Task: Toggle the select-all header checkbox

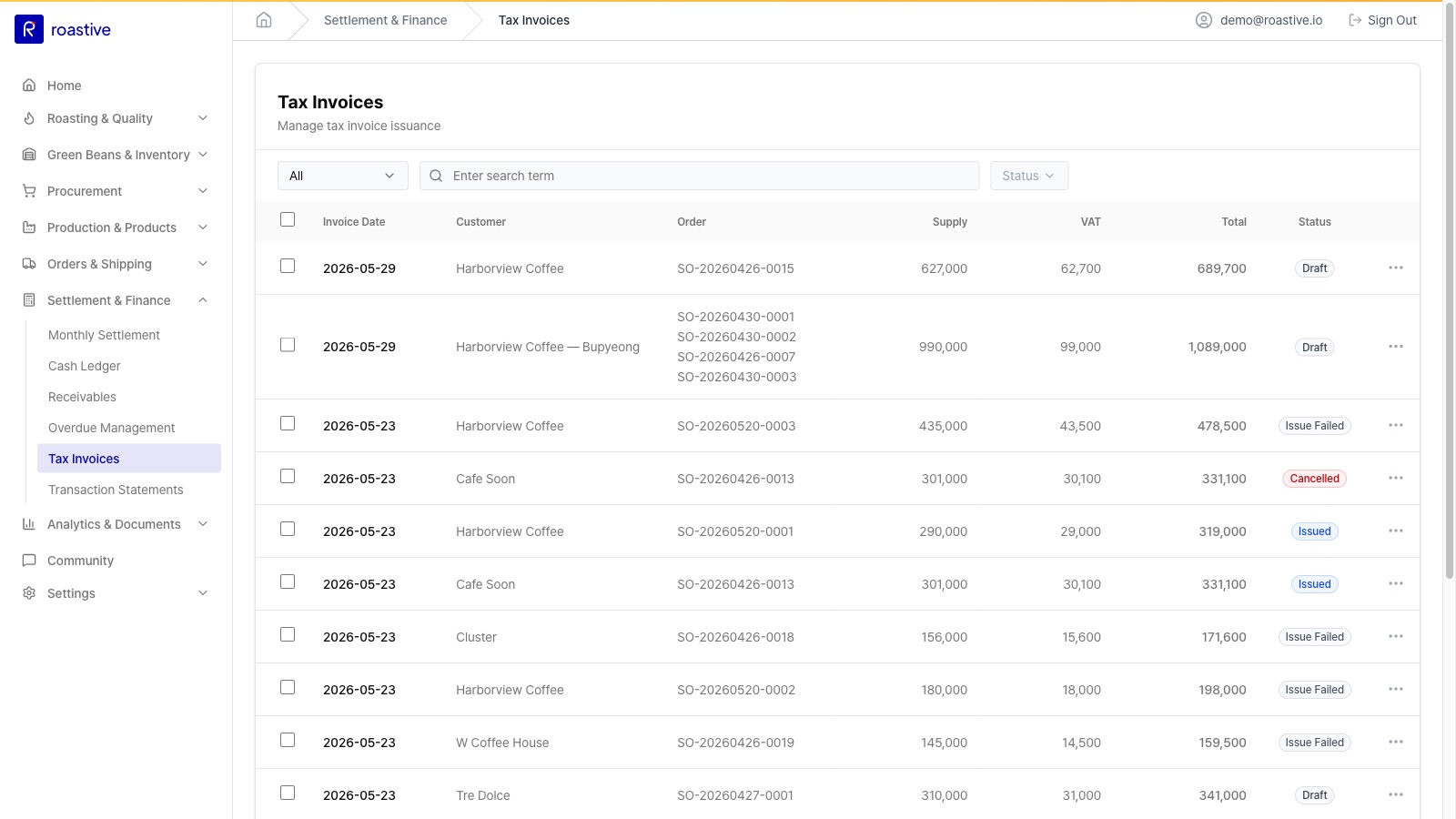Action: (x=288, y=219)
